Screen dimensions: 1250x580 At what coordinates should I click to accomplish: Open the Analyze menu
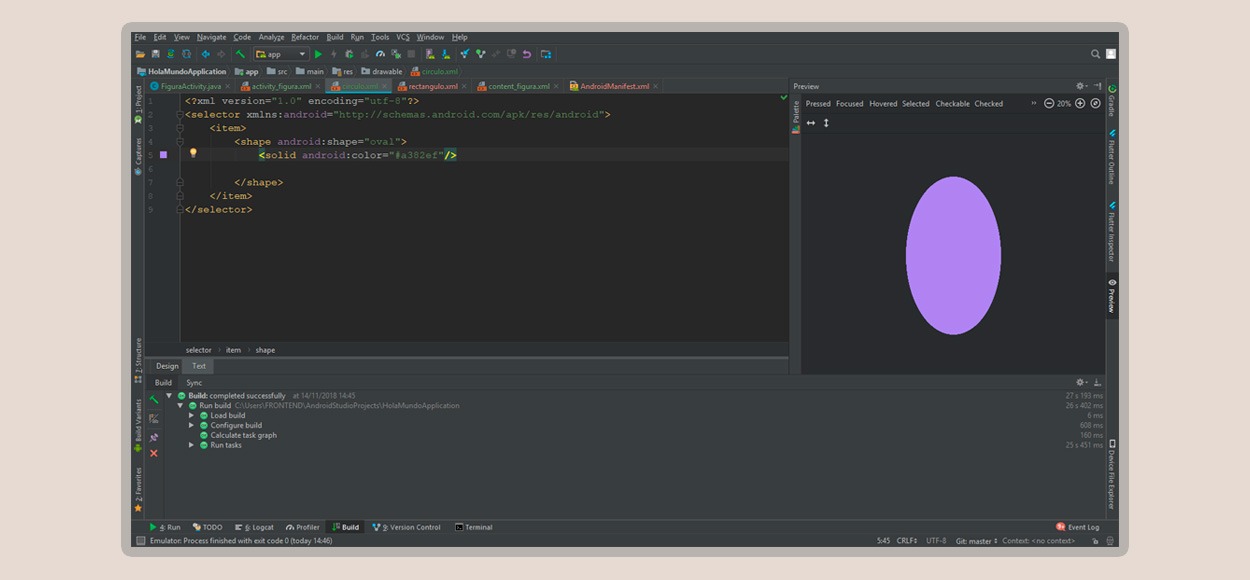point(271,37)
